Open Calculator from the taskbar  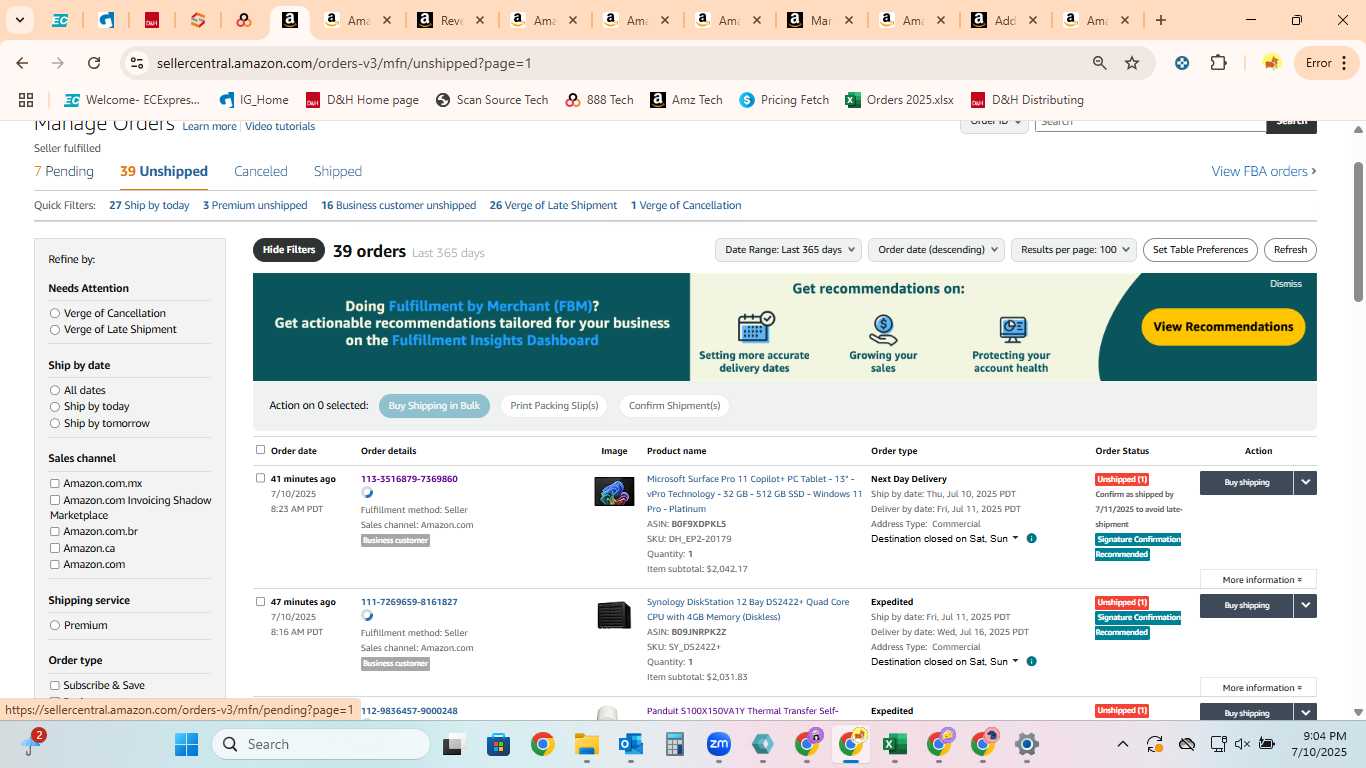click(674, 744)
